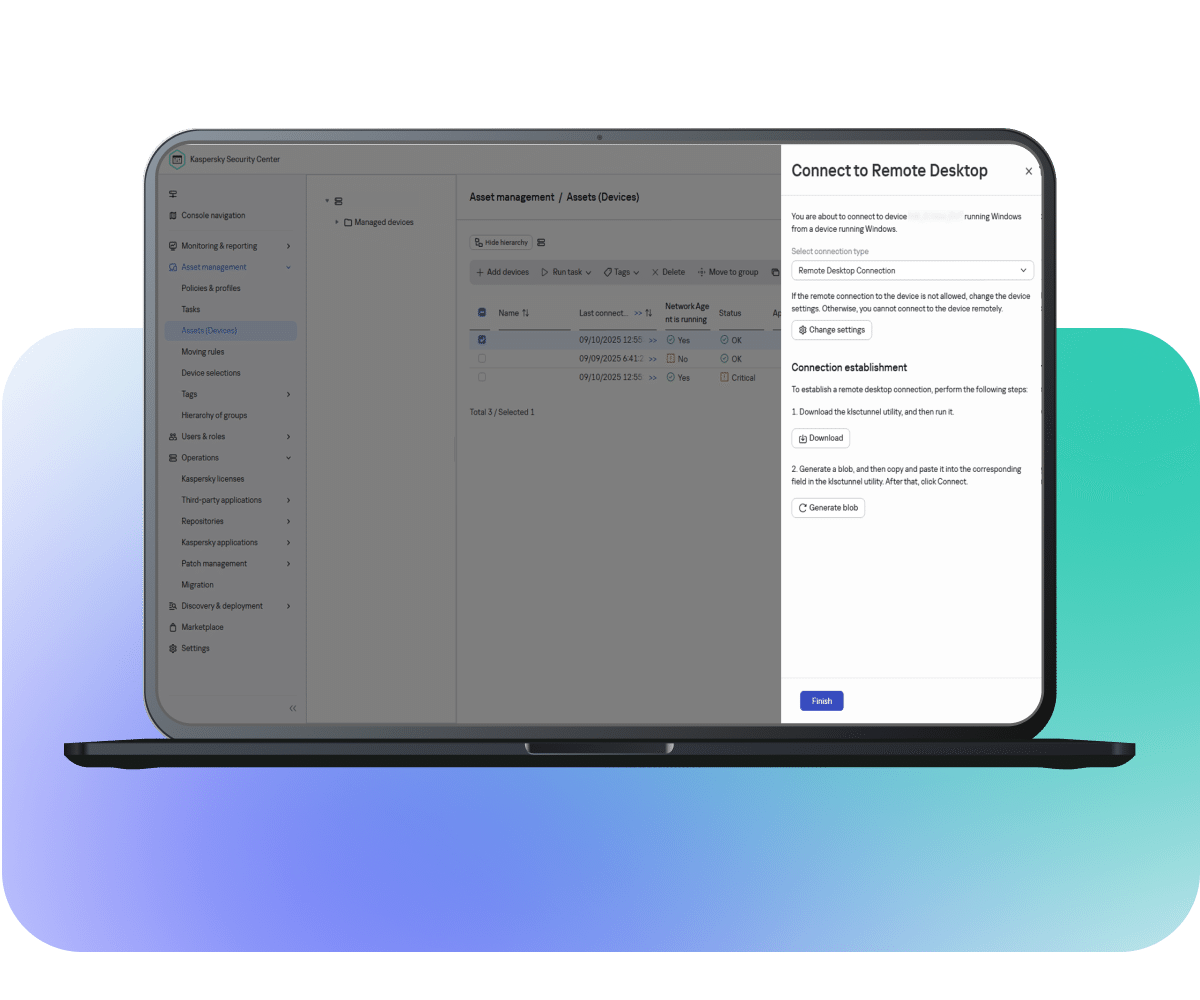This screenshot has height=1000, width=1200.
Task: Toggle the select-all checkbox in table header
Action: click(482, 313)
